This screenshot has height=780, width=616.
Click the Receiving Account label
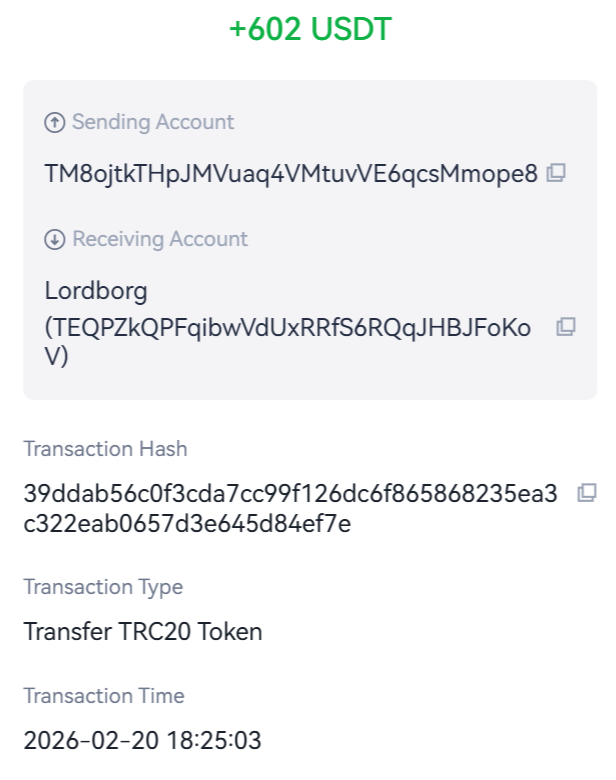(160, 240)
